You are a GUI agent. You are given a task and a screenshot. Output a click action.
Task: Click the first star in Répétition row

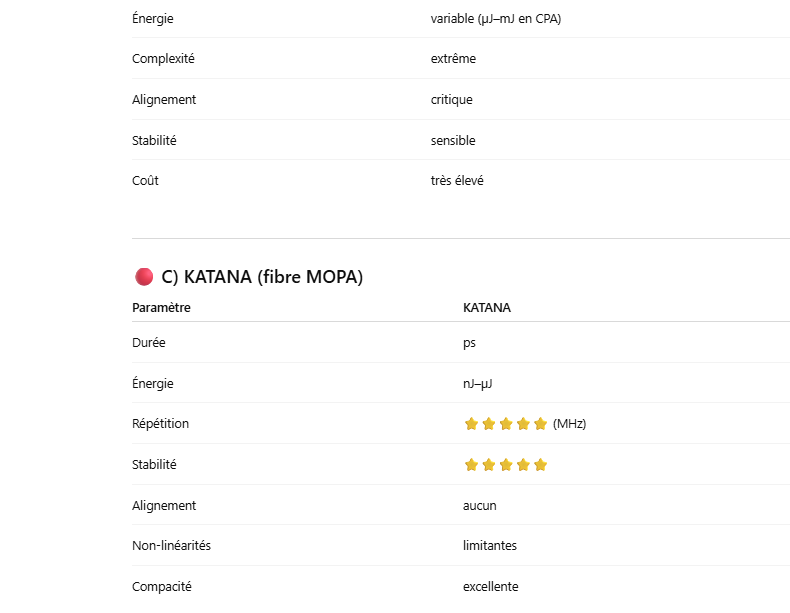(x=471, y=424)
